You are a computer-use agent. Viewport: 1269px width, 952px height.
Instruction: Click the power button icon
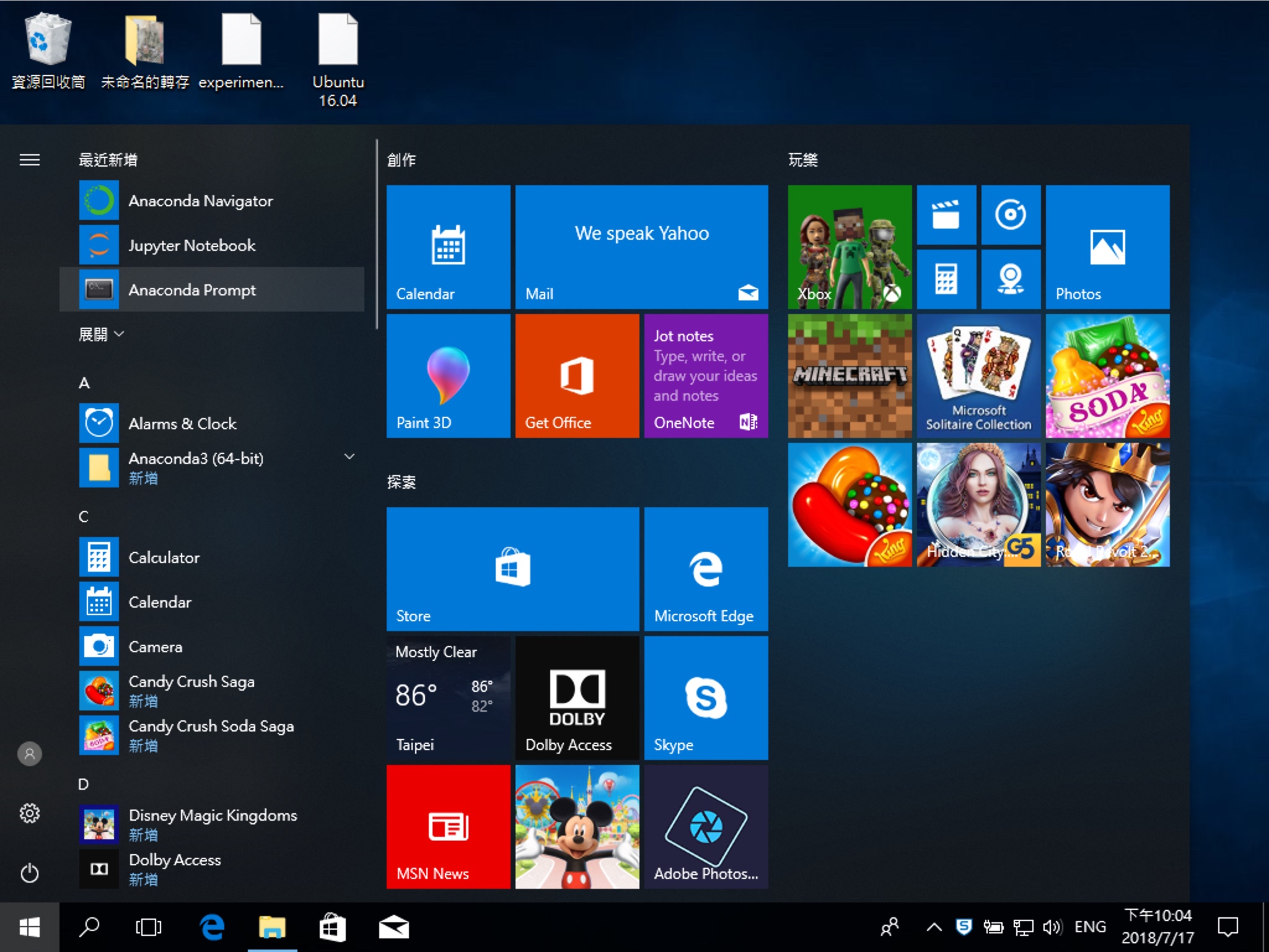(x=29, y=873)
